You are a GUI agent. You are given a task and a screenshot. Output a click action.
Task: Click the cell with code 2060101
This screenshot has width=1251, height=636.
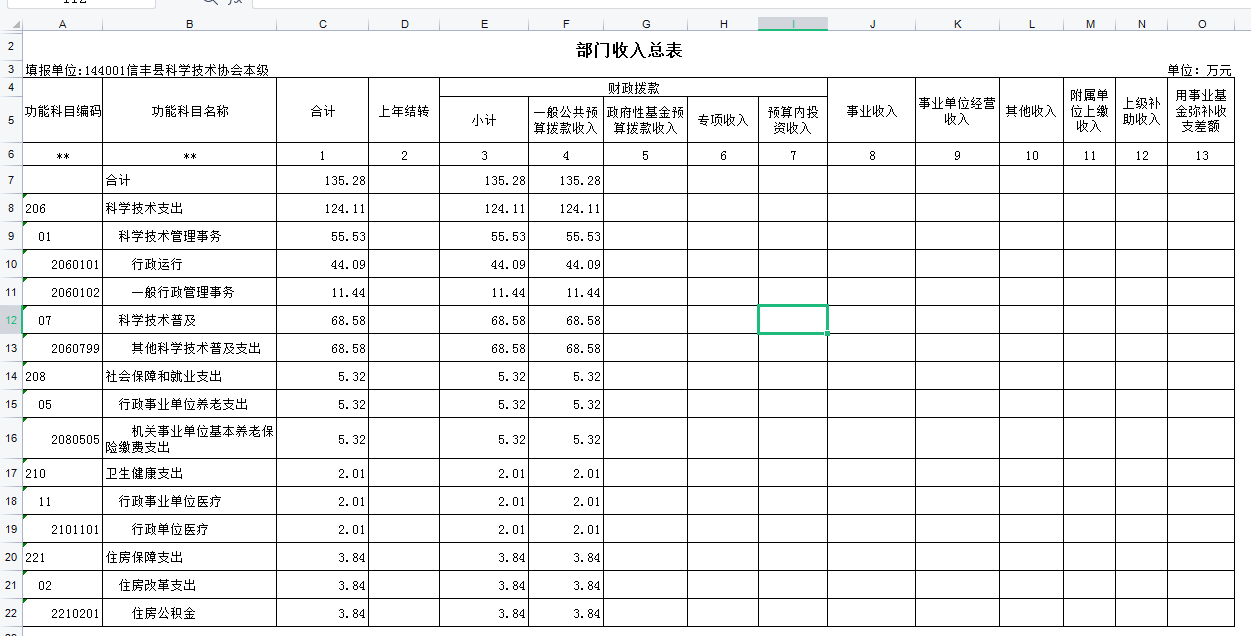pyautogui.click(x=62, y=264)
